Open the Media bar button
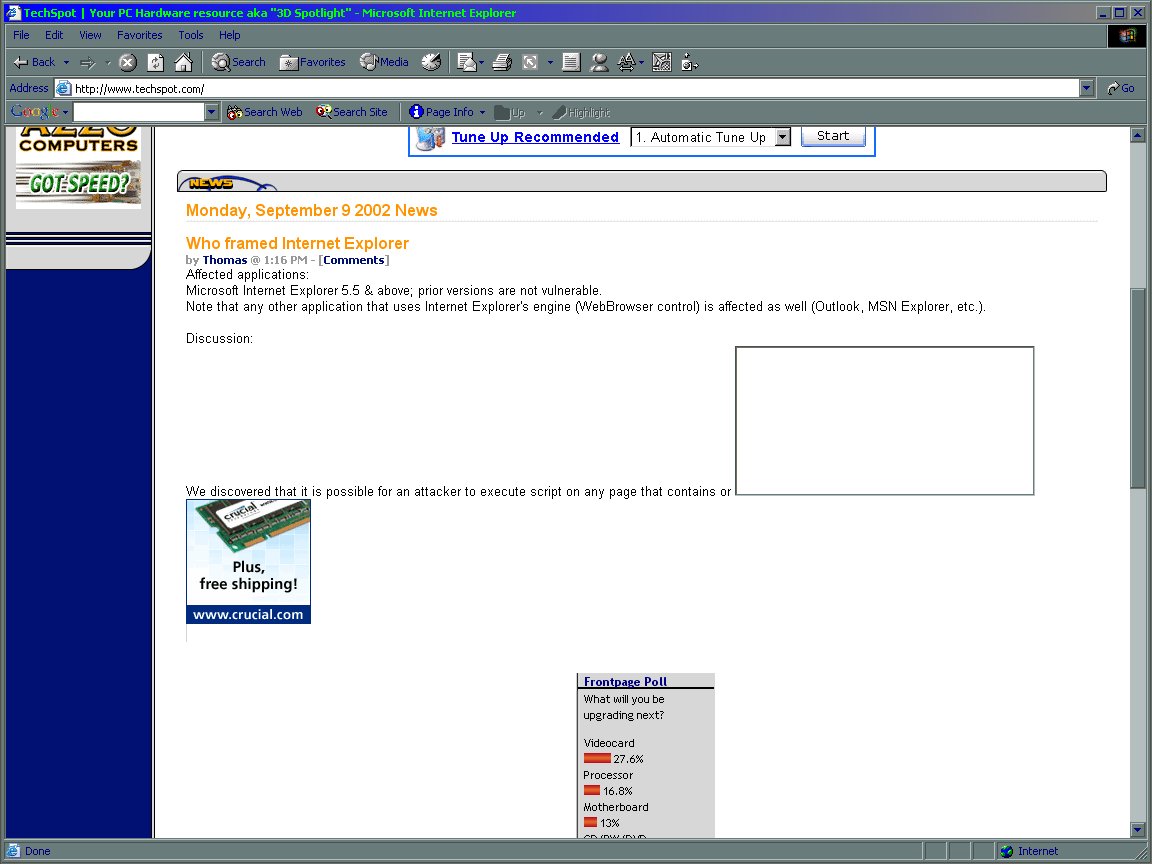 pyautogui.click(x=384, y=62)
